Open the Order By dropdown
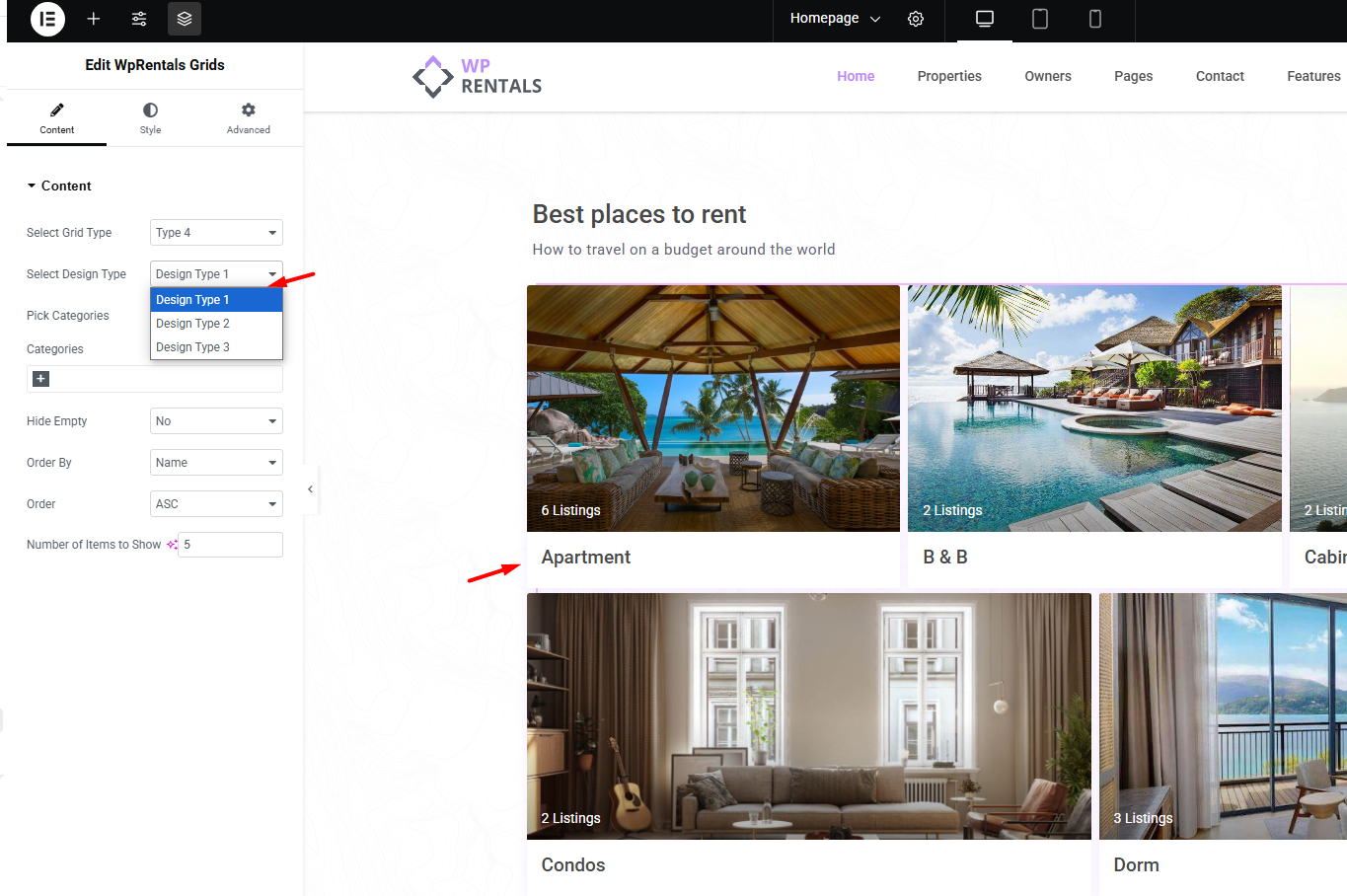Viewport: 1347px width, 896px height. click(216, 463)
